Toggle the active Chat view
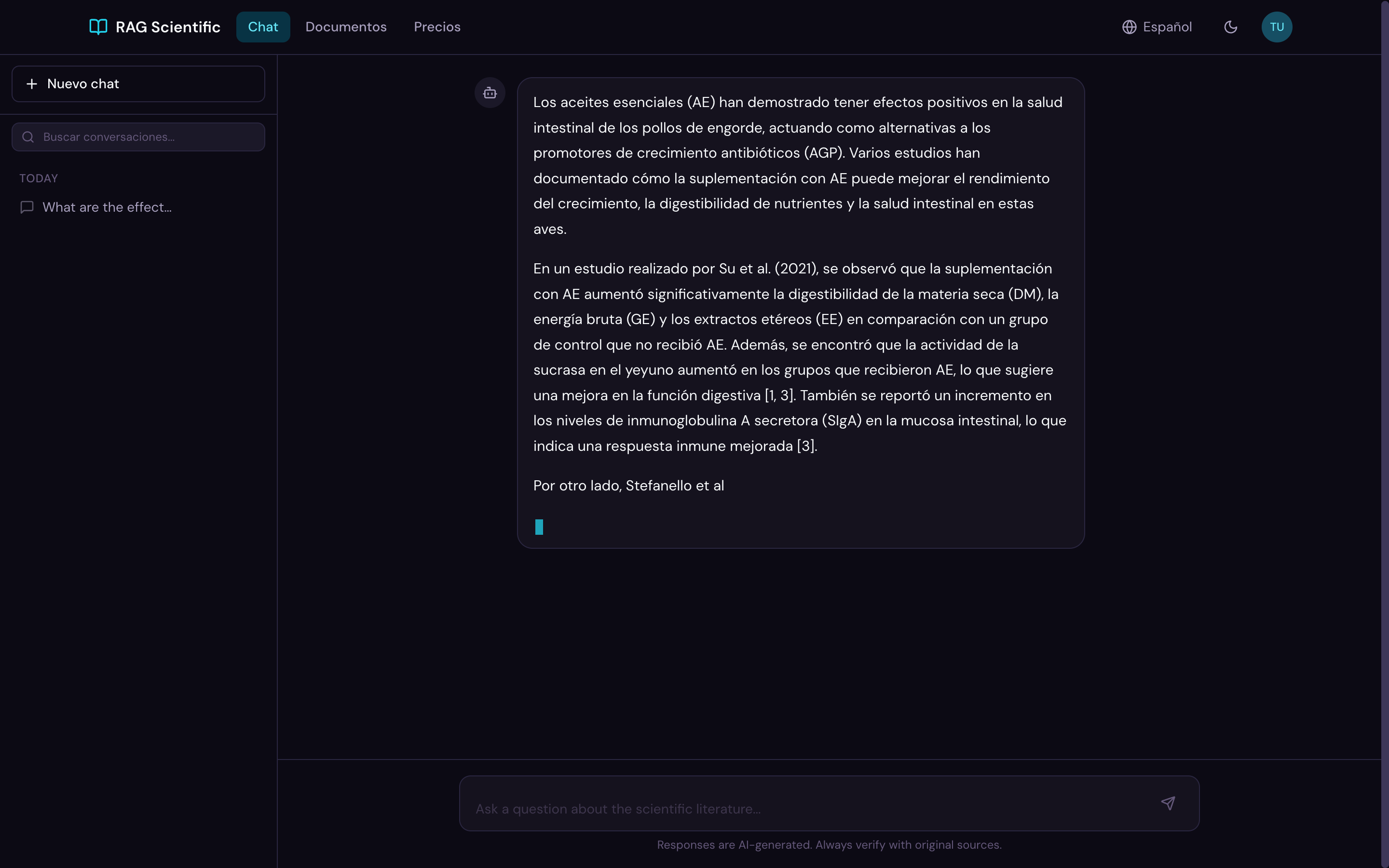Image resolution: width=1389 pixels, height=868 pixels. pyautogui.click(x=263, y=27)
